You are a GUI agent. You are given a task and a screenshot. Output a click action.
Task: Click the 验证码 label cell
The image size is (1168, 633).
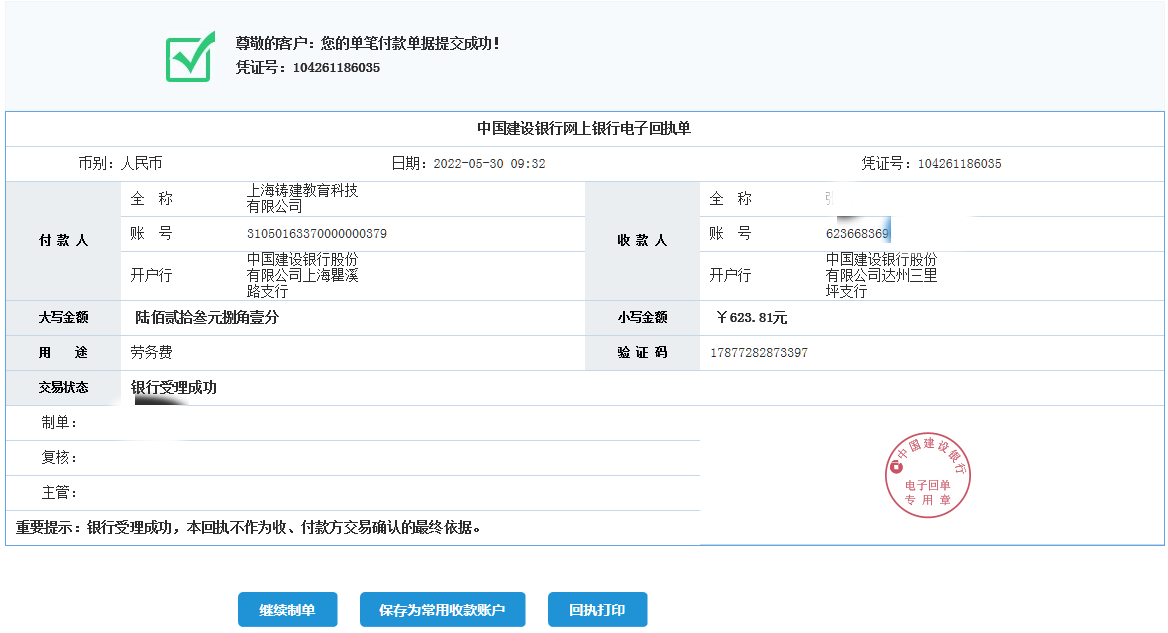tap(642, 353)
